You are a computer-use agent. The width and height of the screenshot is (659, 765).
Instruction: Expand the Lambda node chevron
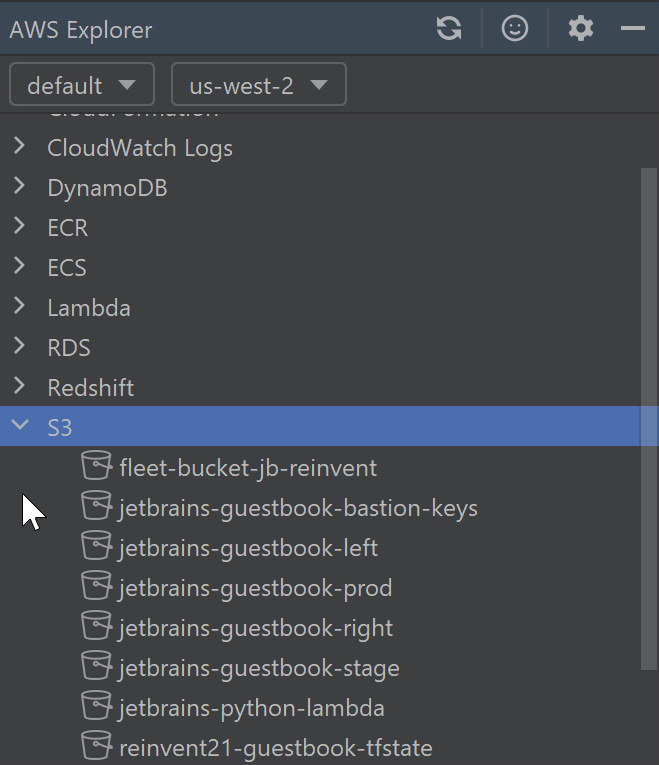tap(20, 307)
